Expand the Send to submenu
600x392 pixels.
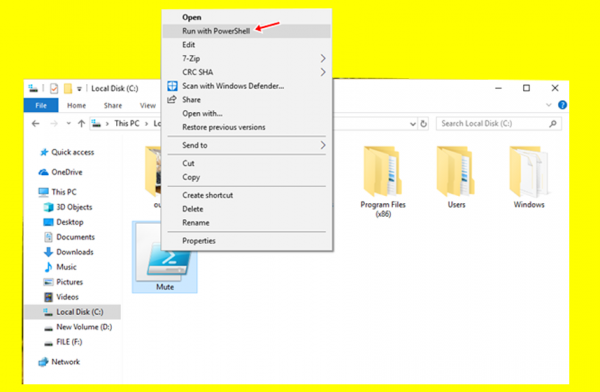click(x=323, y=145)
